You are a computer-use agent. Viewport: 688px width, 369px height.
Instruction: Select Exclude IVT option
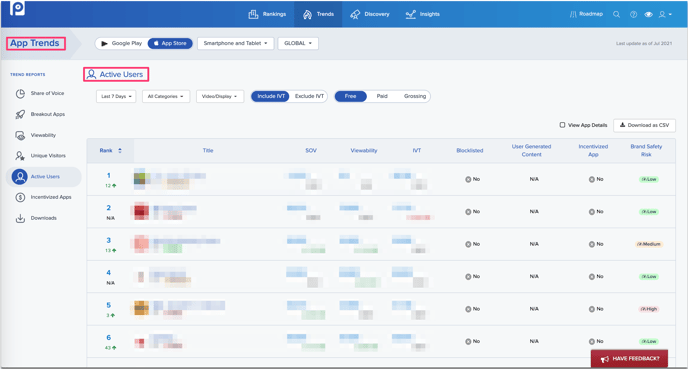pyautogui.click(x=309, y=96)
